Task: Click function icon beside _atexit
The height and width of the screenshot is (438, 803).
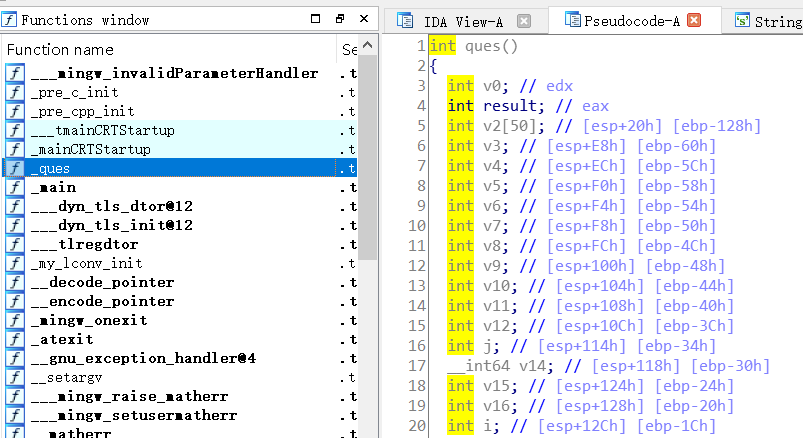Action: point(15,339)
